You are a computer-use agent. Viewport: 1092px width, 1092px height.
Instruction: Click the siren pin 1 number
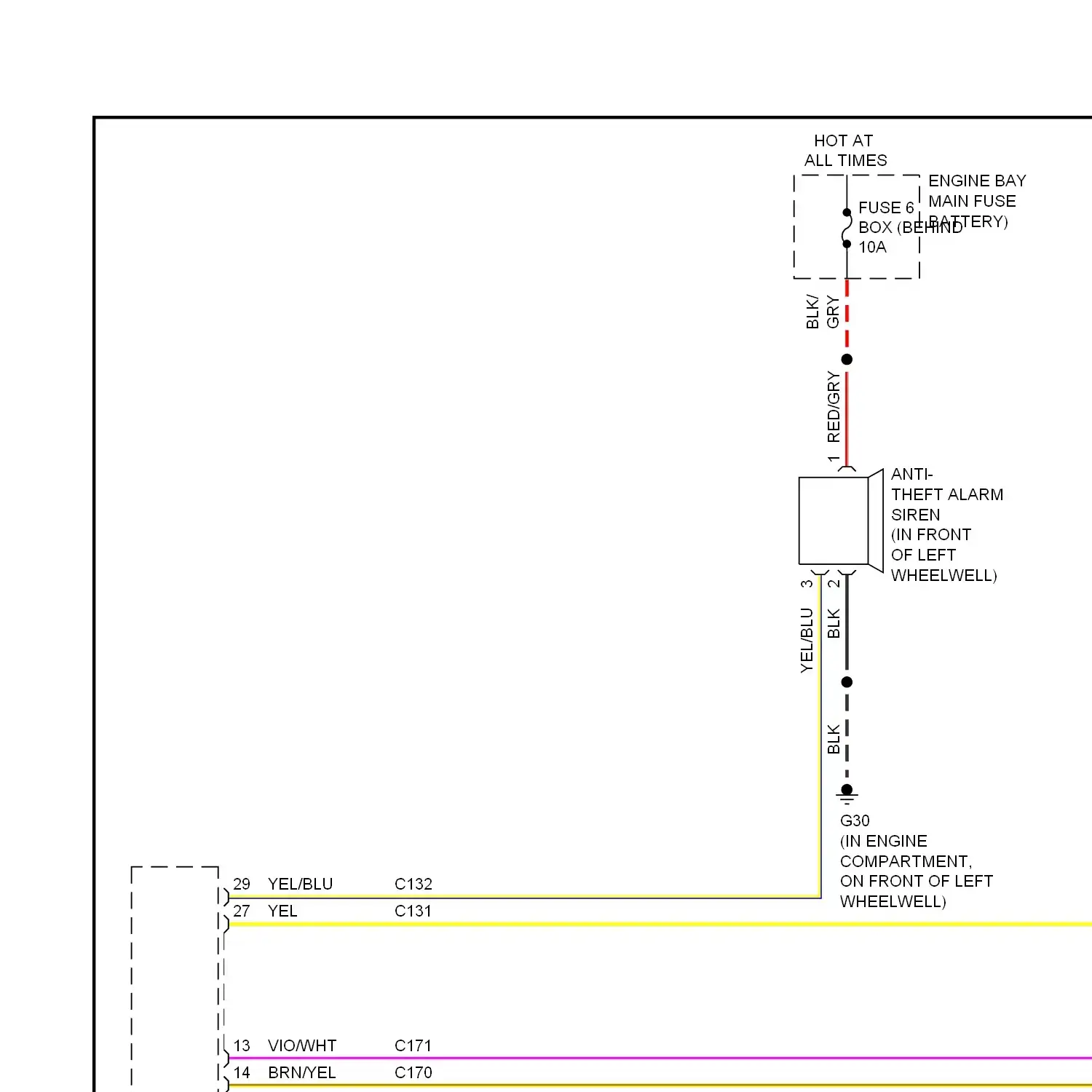pos(834,459)
